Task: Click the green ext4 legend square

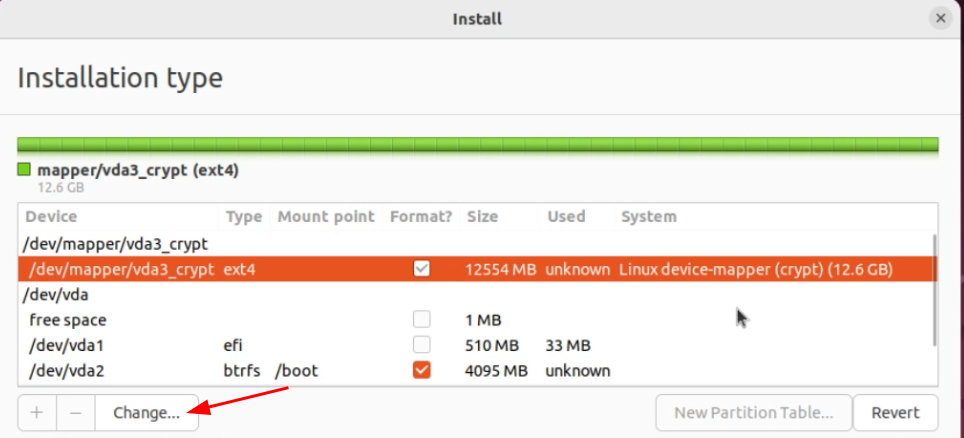Action: (x=24, y=169)
